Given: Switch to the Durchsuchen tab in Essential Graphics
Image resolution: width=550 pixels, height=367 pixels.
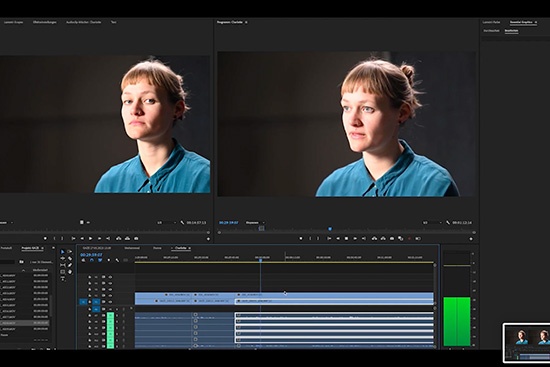Looking at the screenshot, I should (491, 31).
